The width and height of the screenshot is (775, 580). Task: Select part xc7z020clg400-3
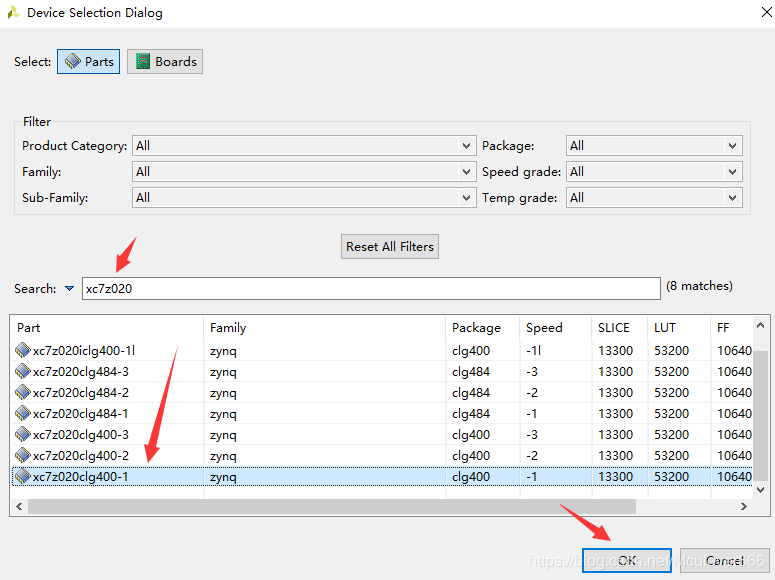coord(81,435)
